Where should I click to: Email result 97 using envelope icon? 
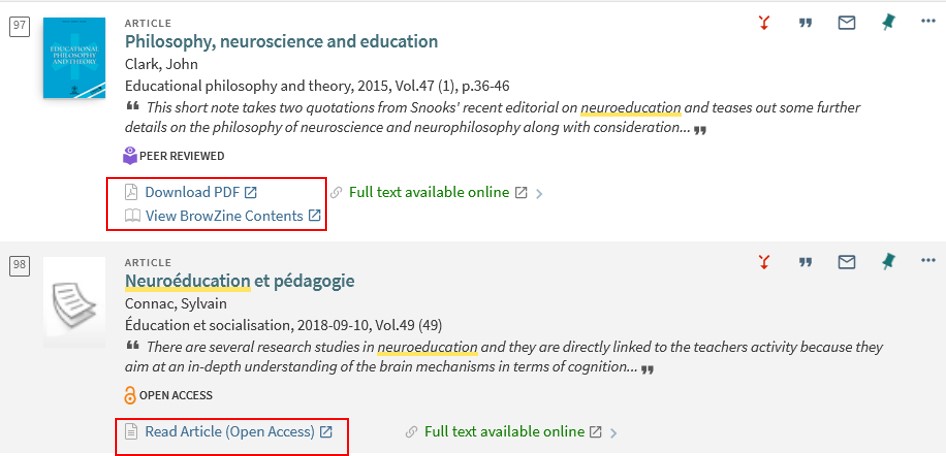coord(846,23)
